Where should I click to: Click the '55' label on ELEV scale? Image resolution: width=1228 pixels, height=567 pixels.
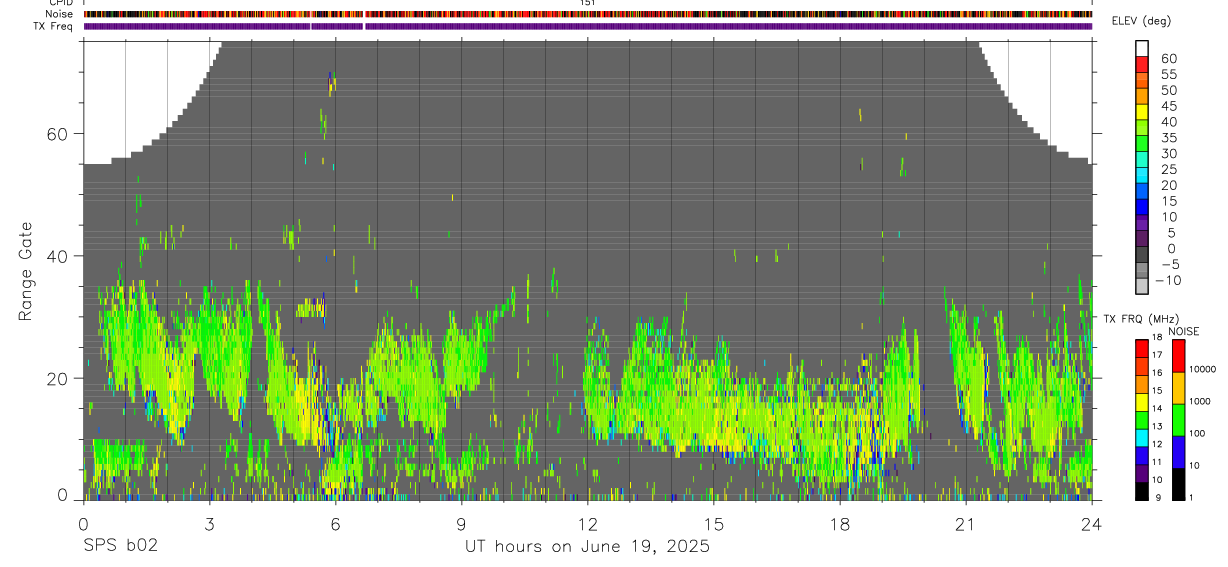coord(1168,75)
